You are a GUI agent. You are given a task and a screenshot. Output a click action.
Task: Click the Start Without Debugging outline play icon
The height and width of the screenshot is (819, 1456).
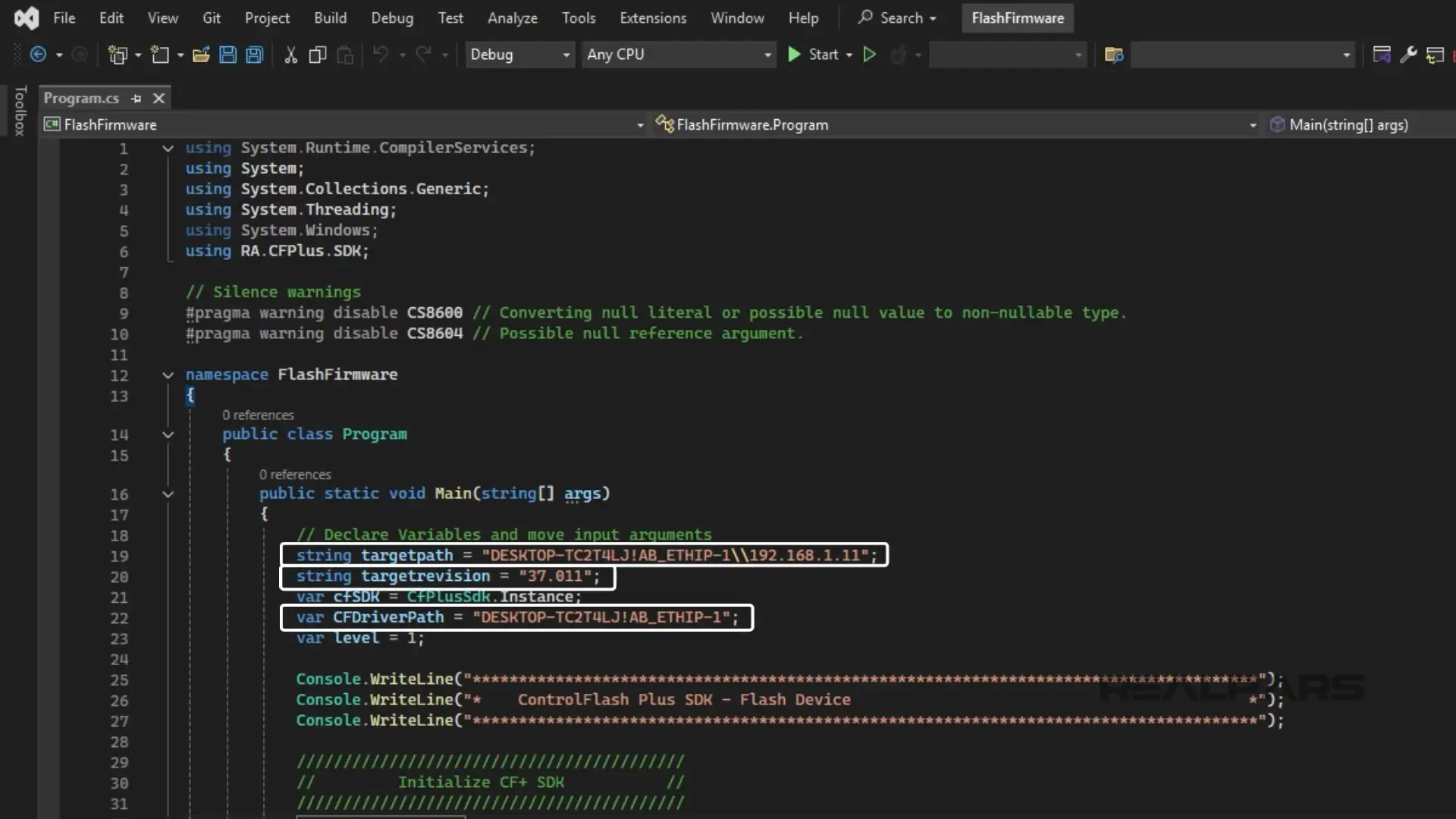click(x=870, y=55)
